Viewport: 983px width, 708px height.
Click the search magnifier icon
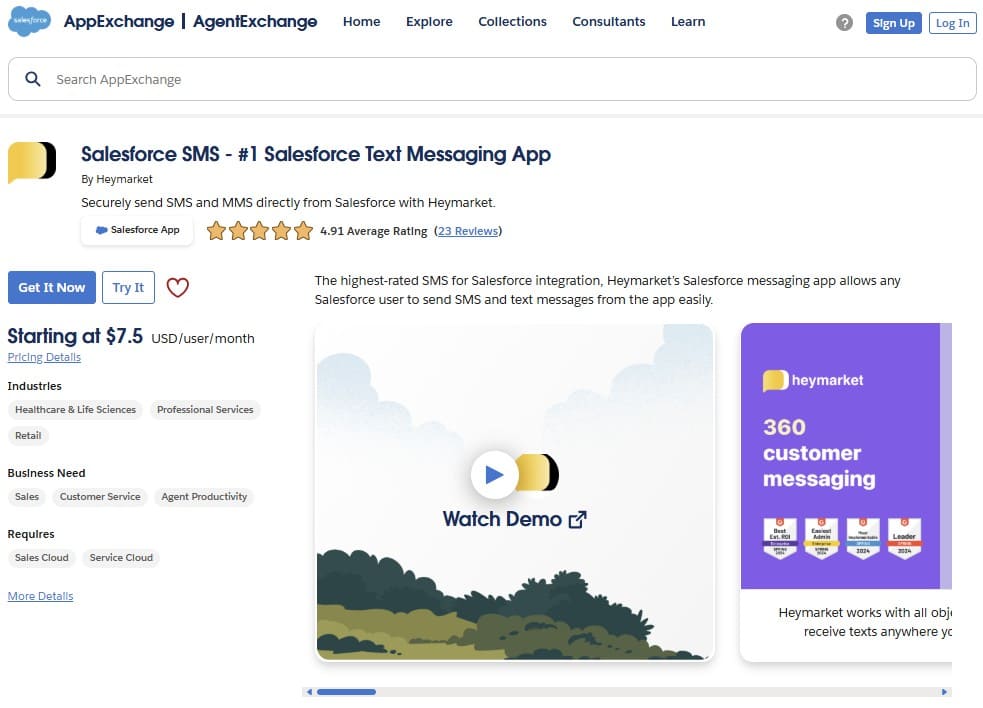pos(33,79)
